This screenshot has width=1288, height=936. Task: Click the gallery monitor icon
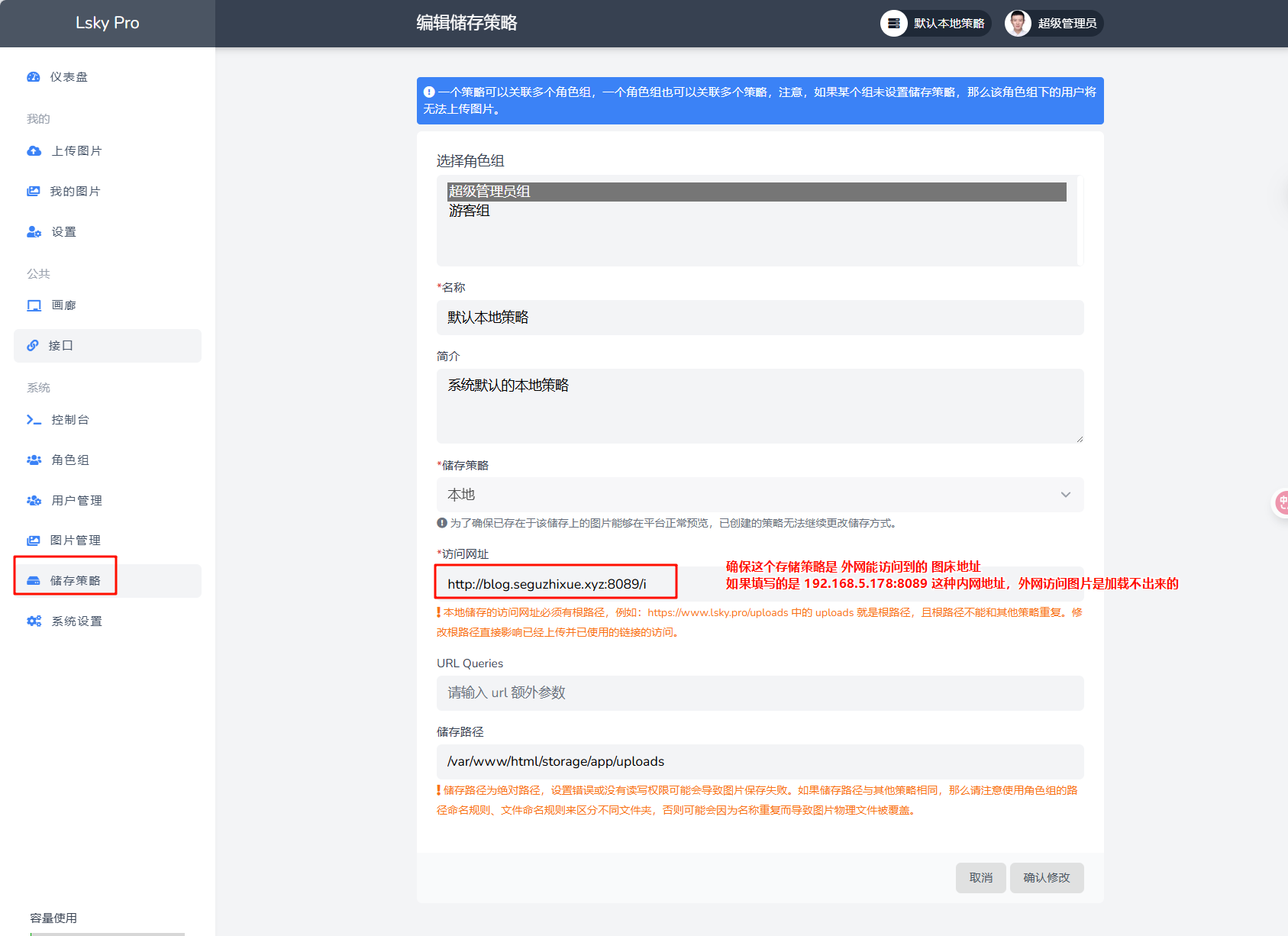click(x=34, y=305)
